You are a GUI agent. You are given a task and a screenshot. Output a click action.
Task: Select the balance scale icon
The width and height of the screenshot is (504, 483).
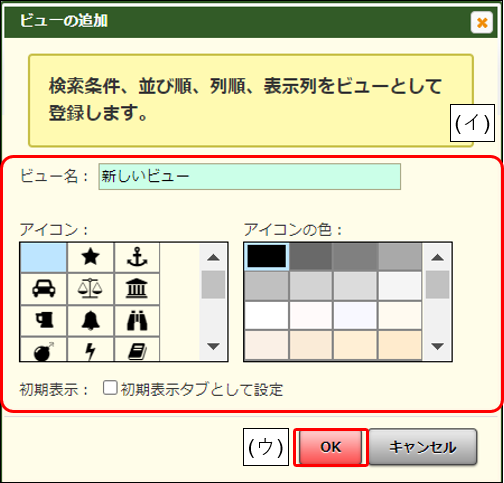click(90, 289)
